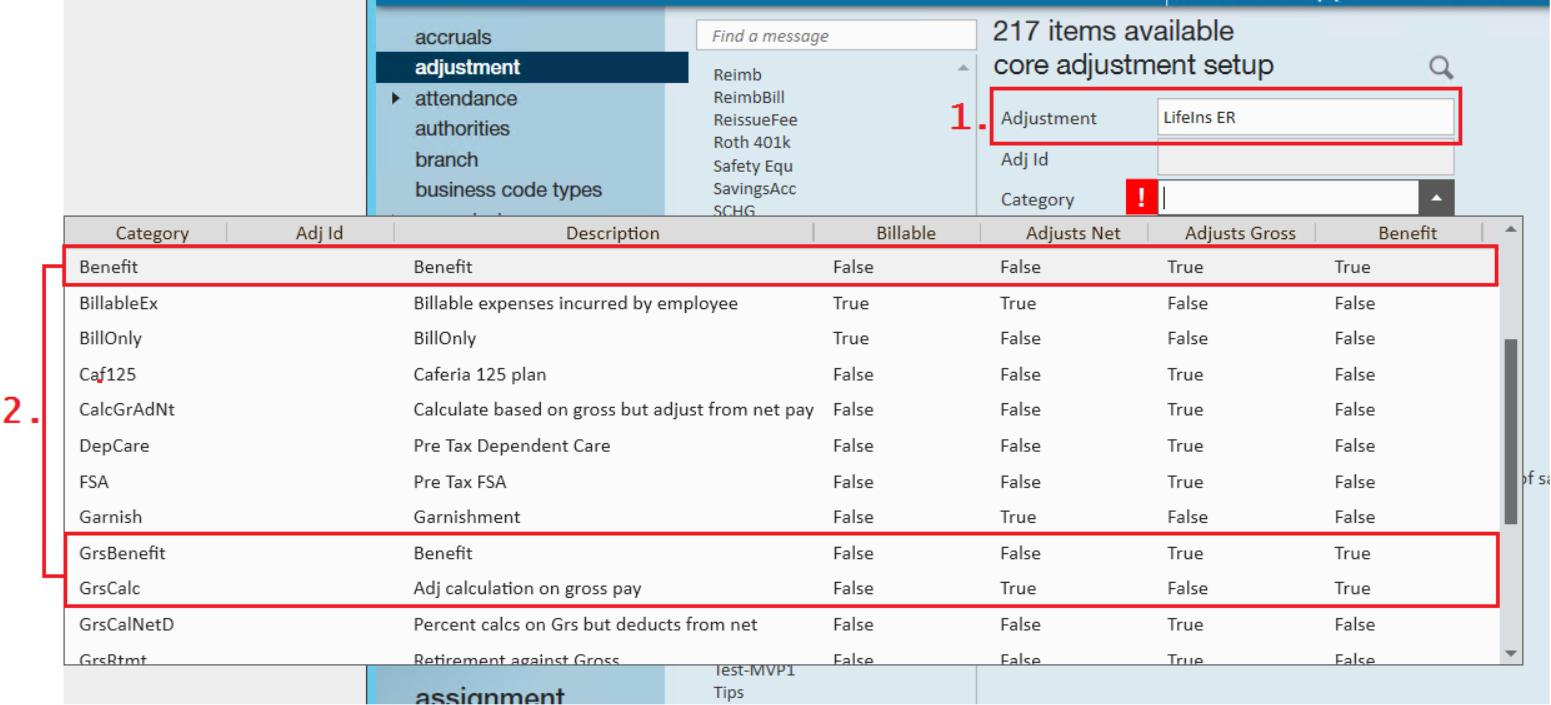Expand the attendance tree arrow
This screenshot has height=705, width=1551.
396,98
